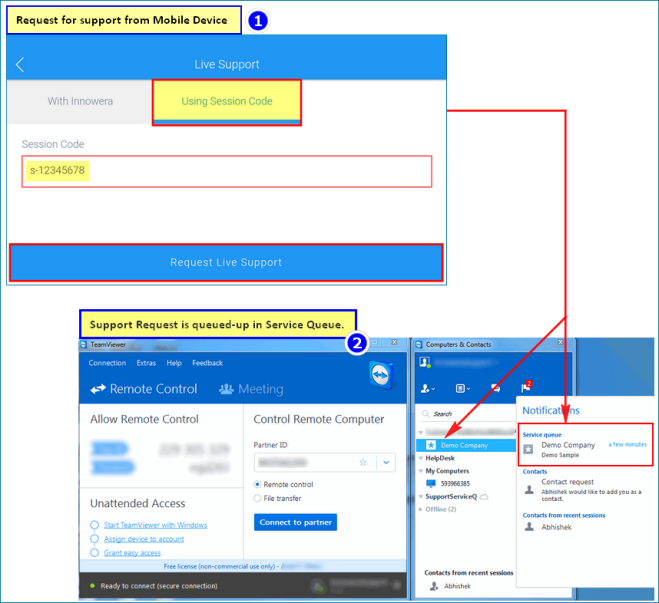Click the cloud icon next to SupportServiceQ
Image resolution: width=659 pixels, height=603 pixels.
pyautogui.click(x=484, y=497)
